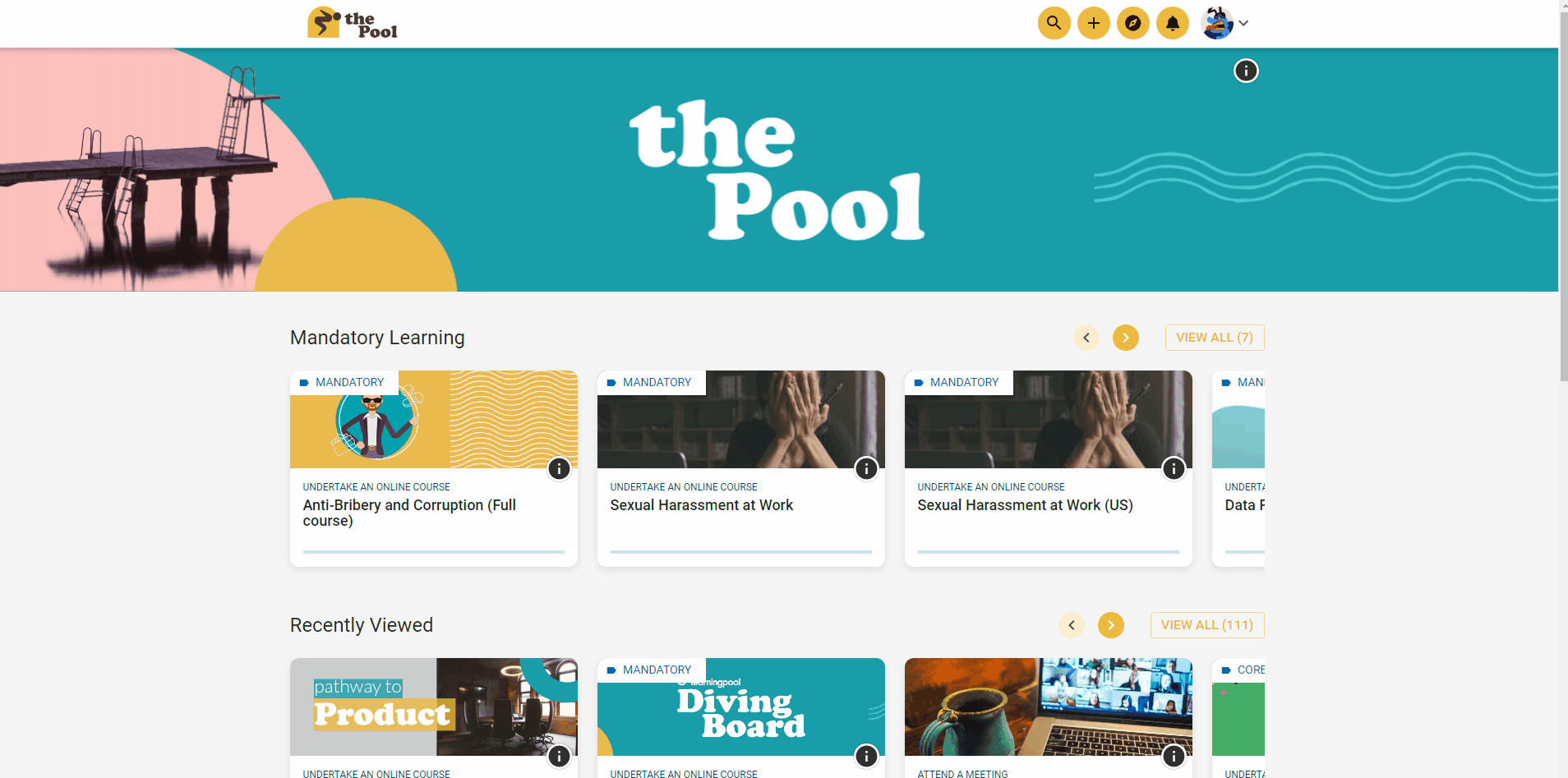Click the banner info icon
This screenshot has width=1568, height=778.
click(1246, 71)
